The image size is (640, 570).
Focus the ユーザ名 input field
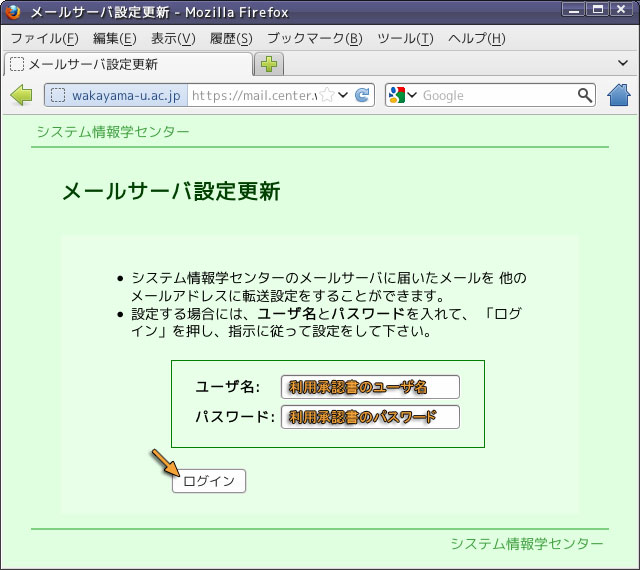(370, 387)
